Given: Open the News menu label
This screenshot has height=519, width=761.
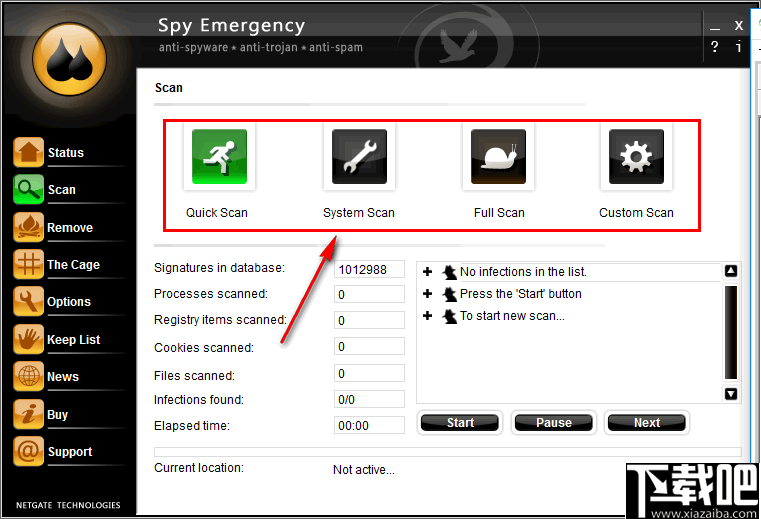Looking at the screenshot, I should pos(63,377).
